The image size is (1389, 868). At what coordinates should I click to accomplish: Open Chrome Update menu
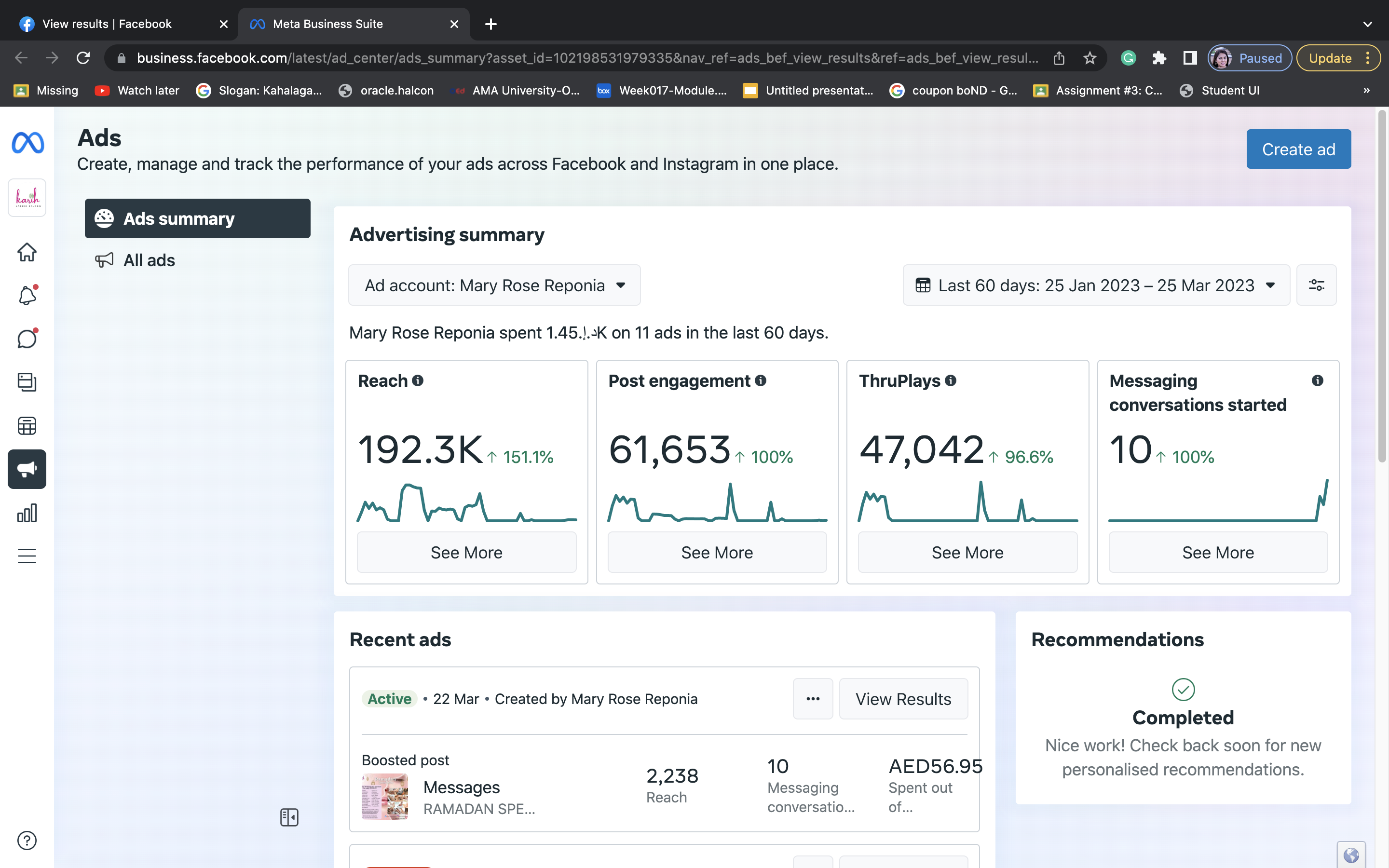click(1338, 58)
